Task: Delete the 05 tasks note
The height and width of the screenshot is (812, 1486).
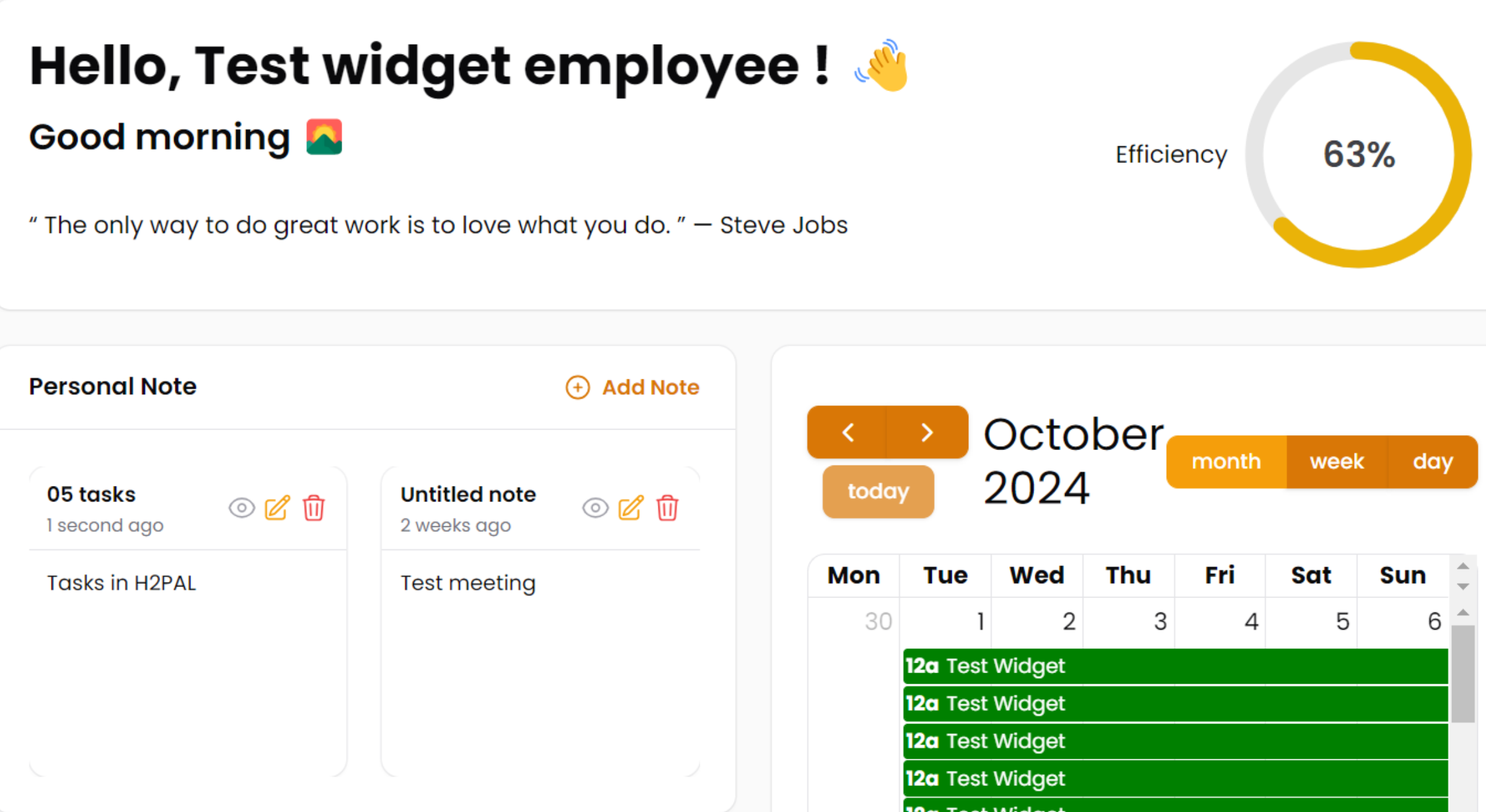Action: tap(314, 508)
